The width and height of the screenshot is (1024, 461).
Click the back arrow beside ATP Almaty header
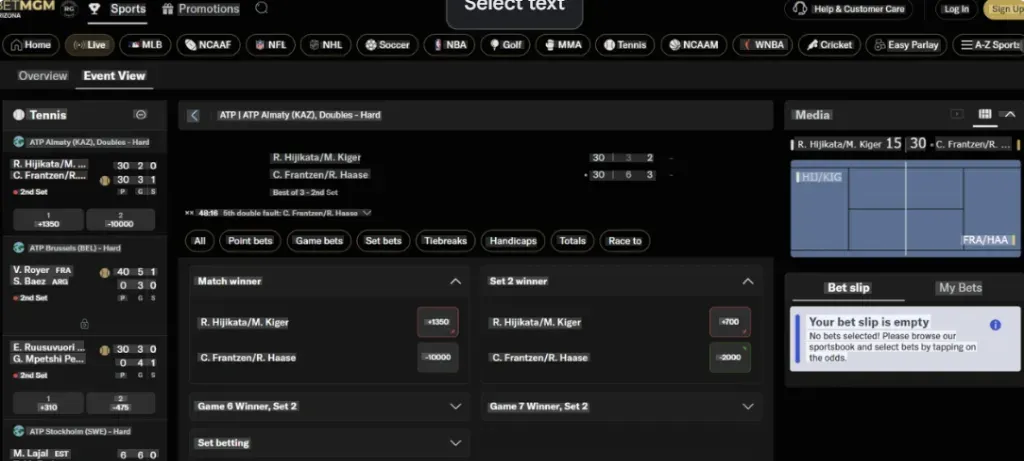pyautogui.click(x=193, y=116)
